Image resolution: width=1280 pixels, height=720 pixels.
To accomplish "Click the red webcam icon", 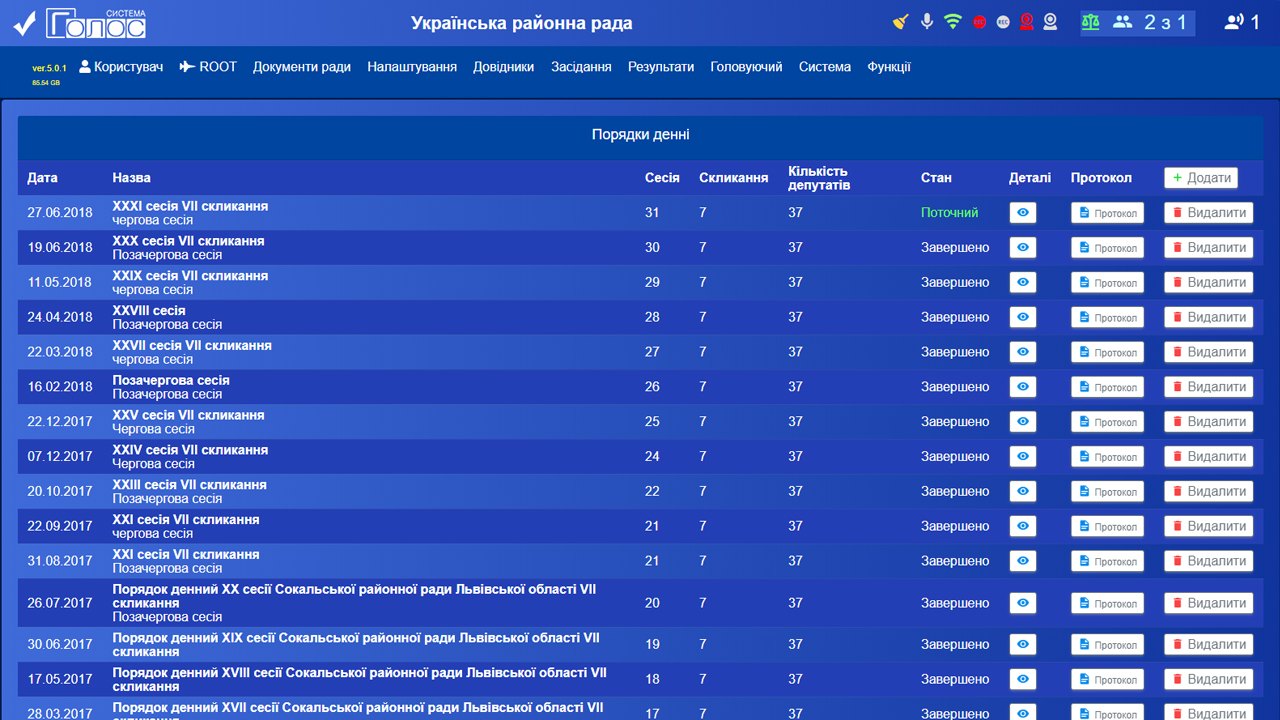I will coord(1026,22).
